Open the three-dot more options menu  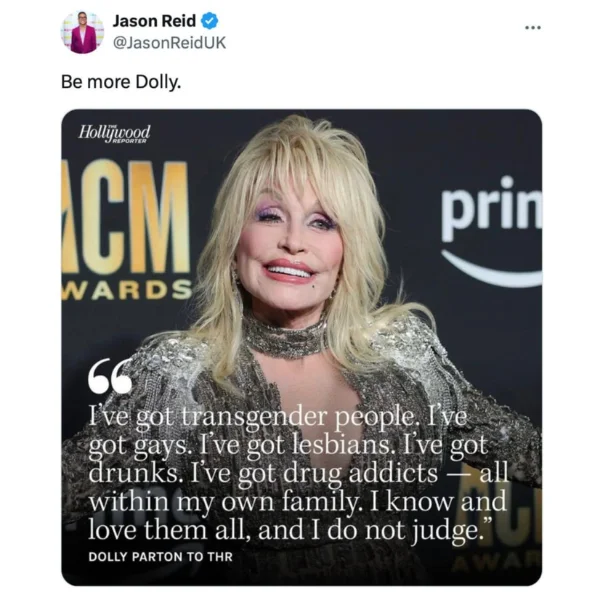coord(533,28)
